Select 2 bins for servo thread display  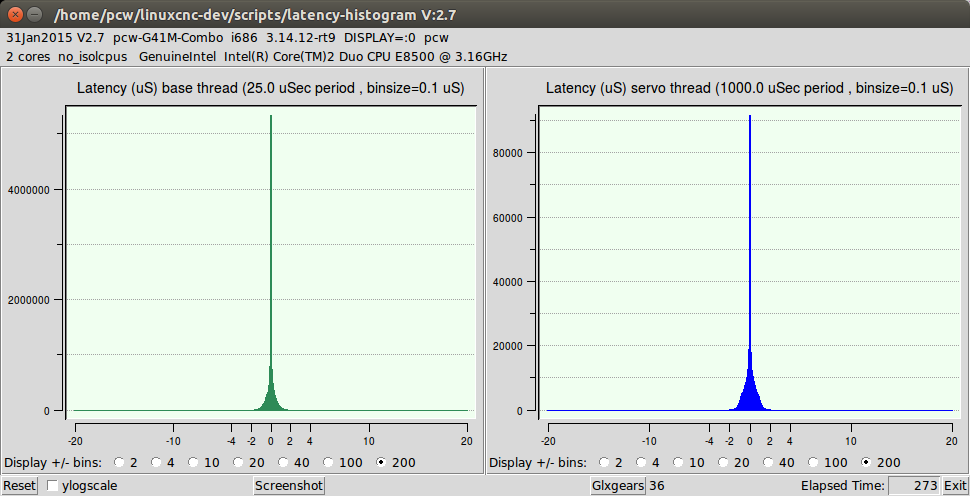pos(605,463)
